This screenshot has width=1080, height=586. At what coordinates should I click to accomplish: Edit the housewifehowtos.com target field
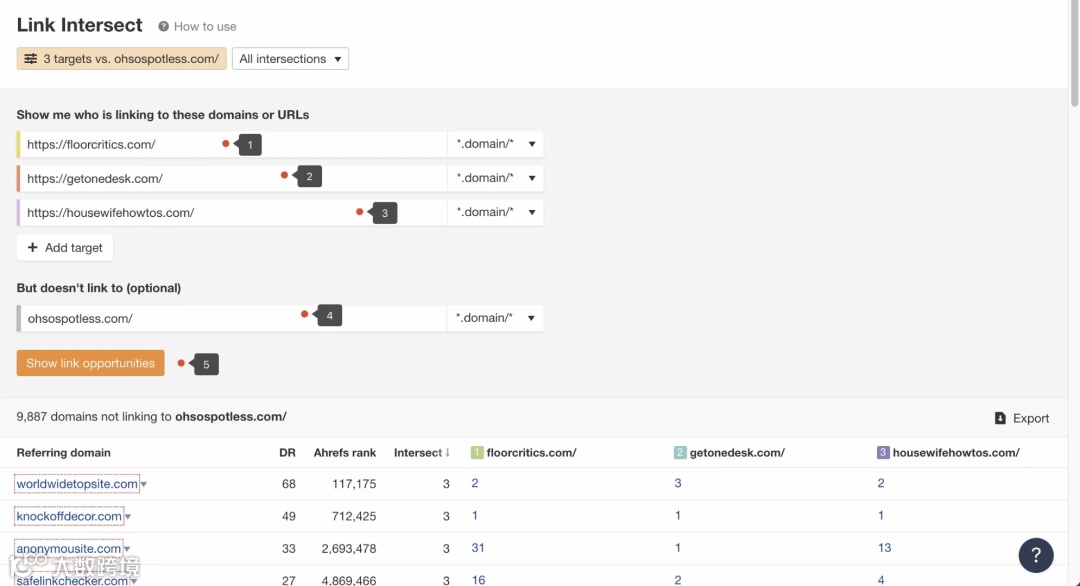coord(233,212)
